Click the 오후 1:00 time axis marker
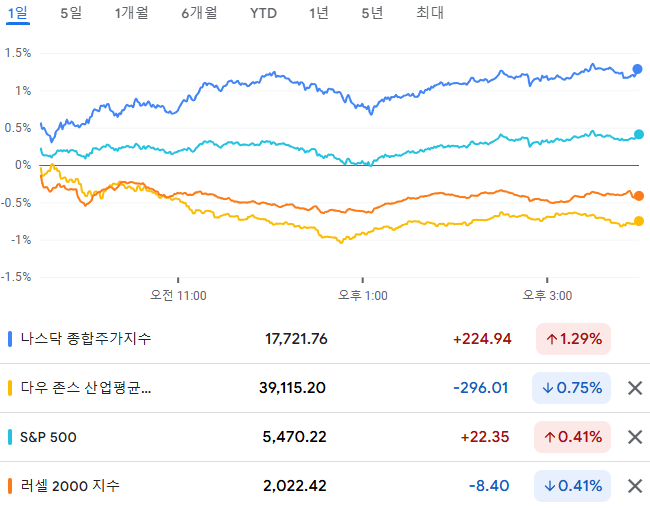 363,295
